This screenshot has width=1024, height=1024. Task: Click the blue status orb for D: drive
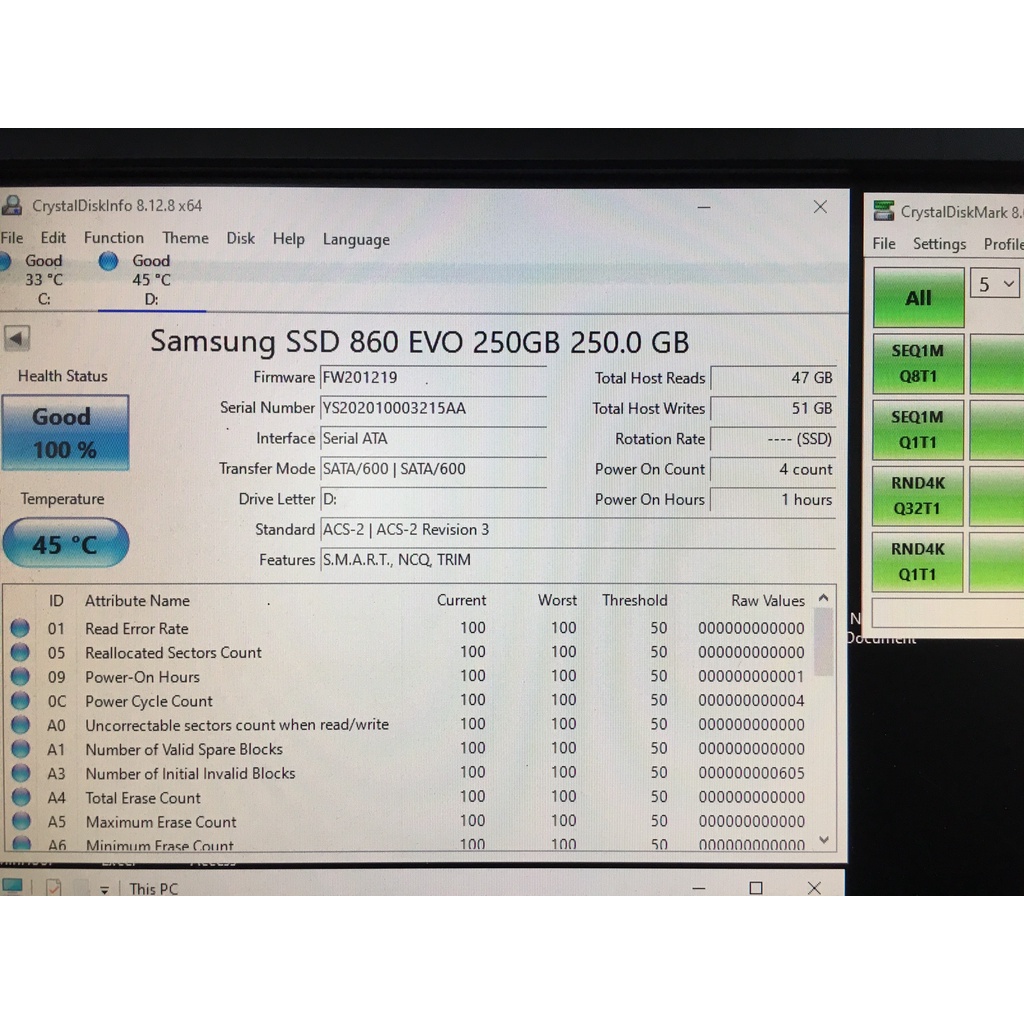[x=108, y=261]
